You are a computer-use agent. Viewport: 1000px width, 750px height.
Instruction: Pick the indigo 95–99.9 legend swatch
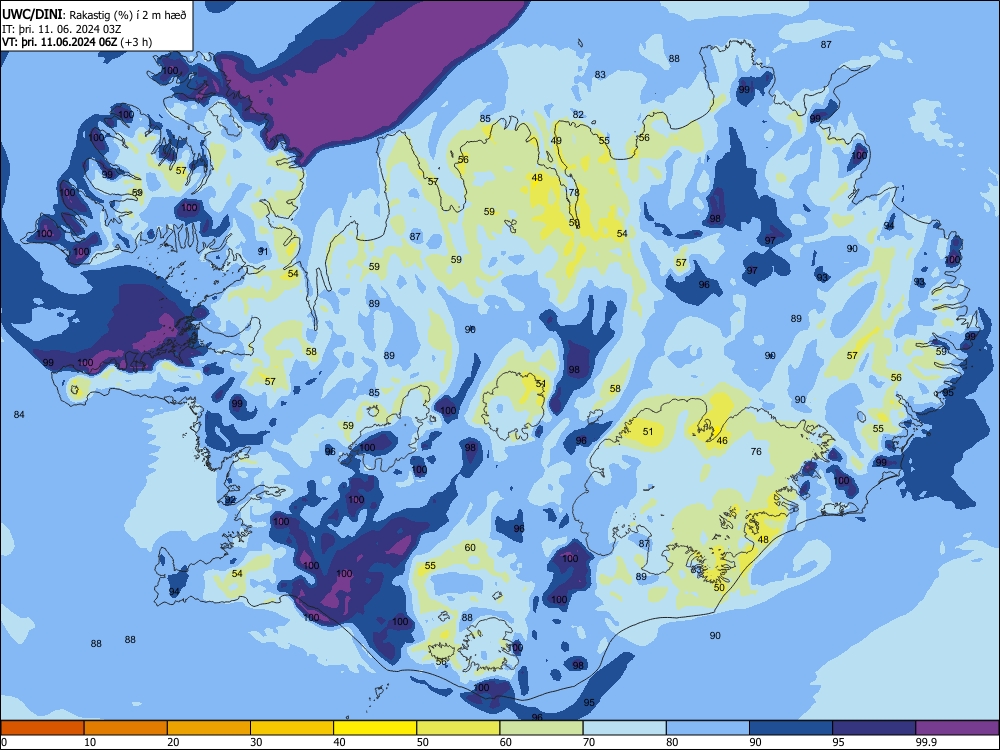point(874,728)
